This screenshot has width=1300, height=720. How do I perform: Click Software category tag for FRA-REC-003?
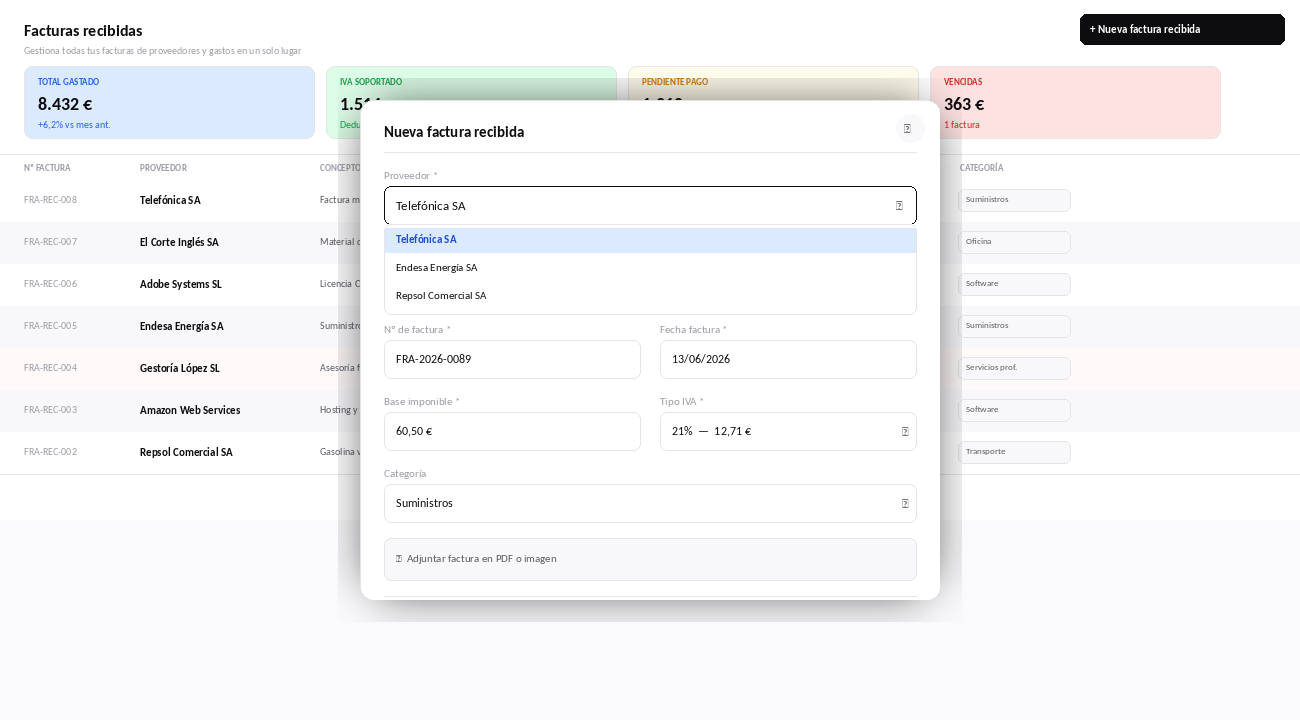[1014, 410]
